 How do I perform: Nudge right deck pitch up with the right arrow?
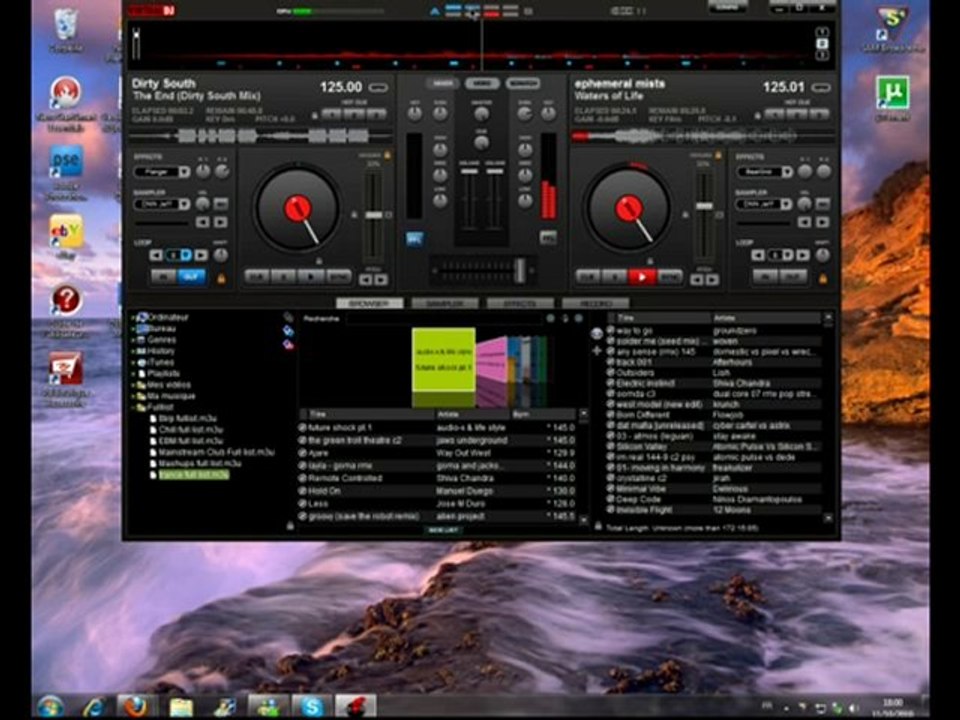(712, 280)
